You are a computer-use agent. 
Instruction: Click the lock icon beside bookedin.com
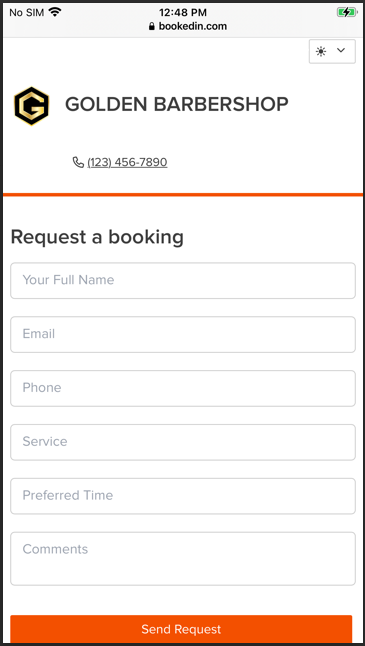[152, 27]
